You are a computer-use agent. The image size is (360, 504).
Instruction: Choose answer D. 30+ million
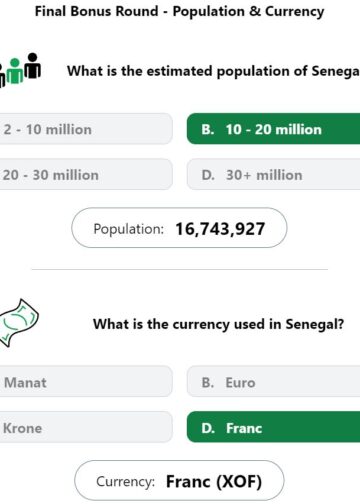pos(273,174)
